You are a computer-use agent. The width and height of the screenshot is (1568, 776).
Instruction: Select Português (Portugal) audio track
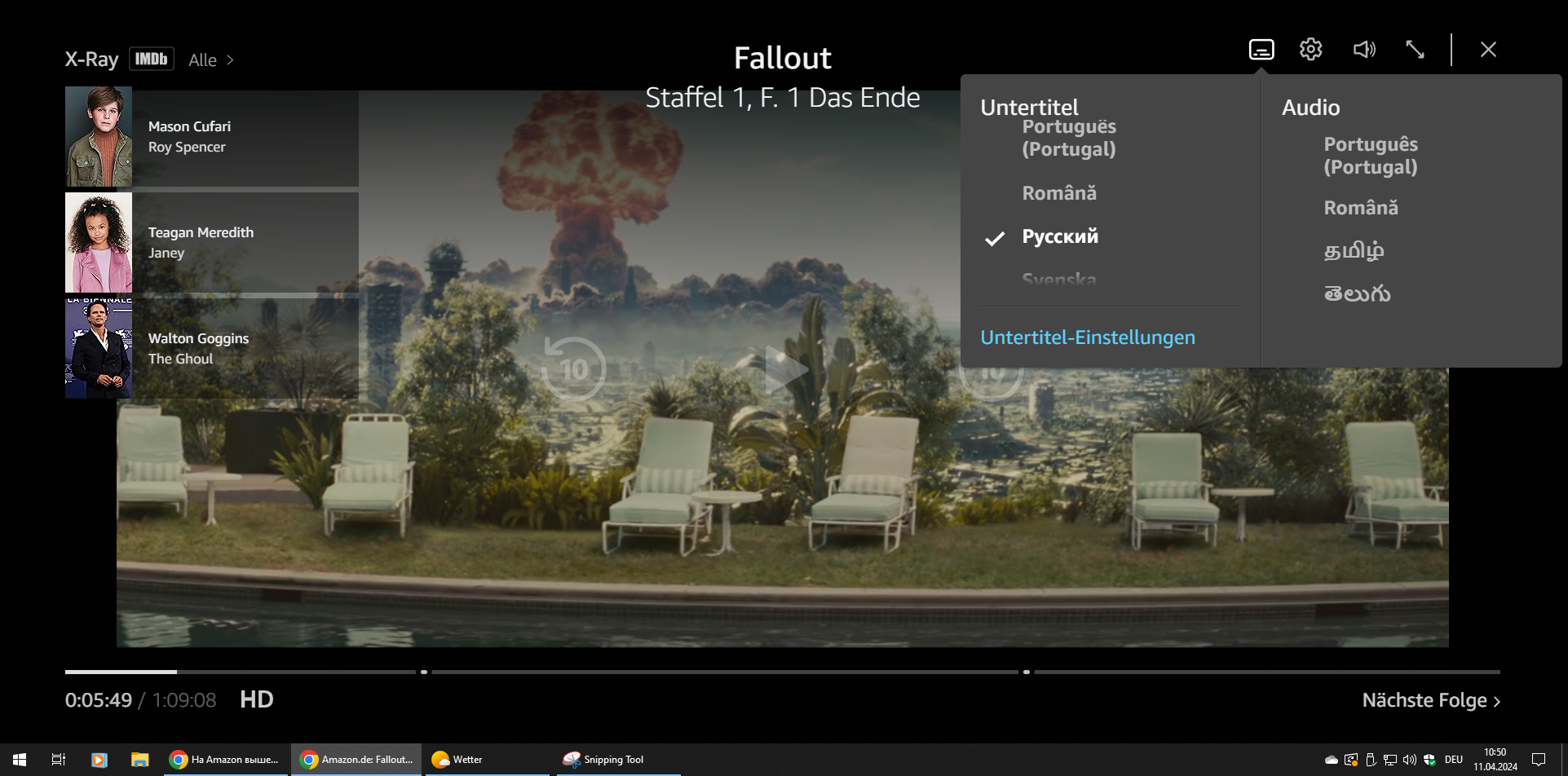pos(1371,156)
